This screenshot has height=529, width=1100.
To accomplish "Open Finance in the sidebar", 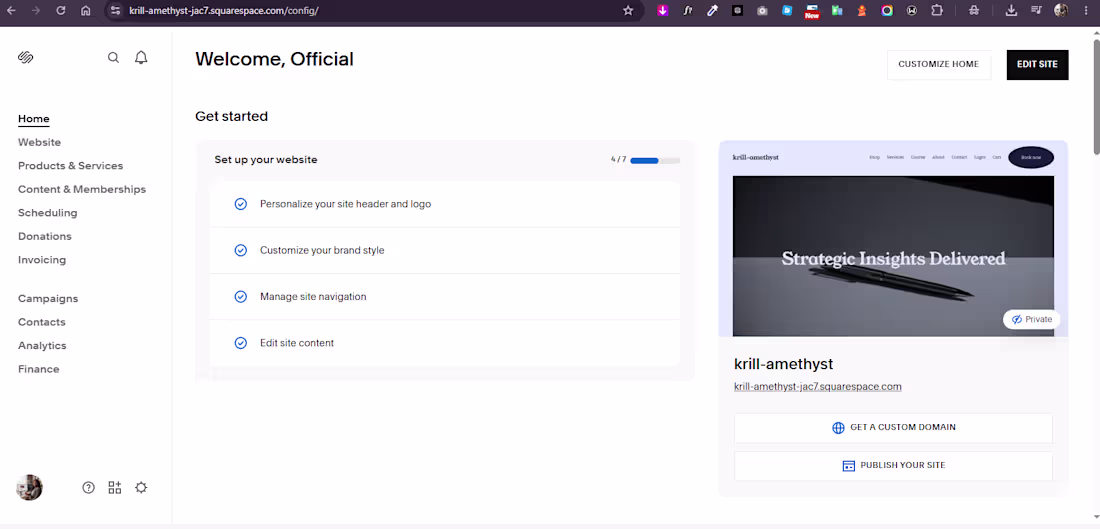I will pos(39,369).
